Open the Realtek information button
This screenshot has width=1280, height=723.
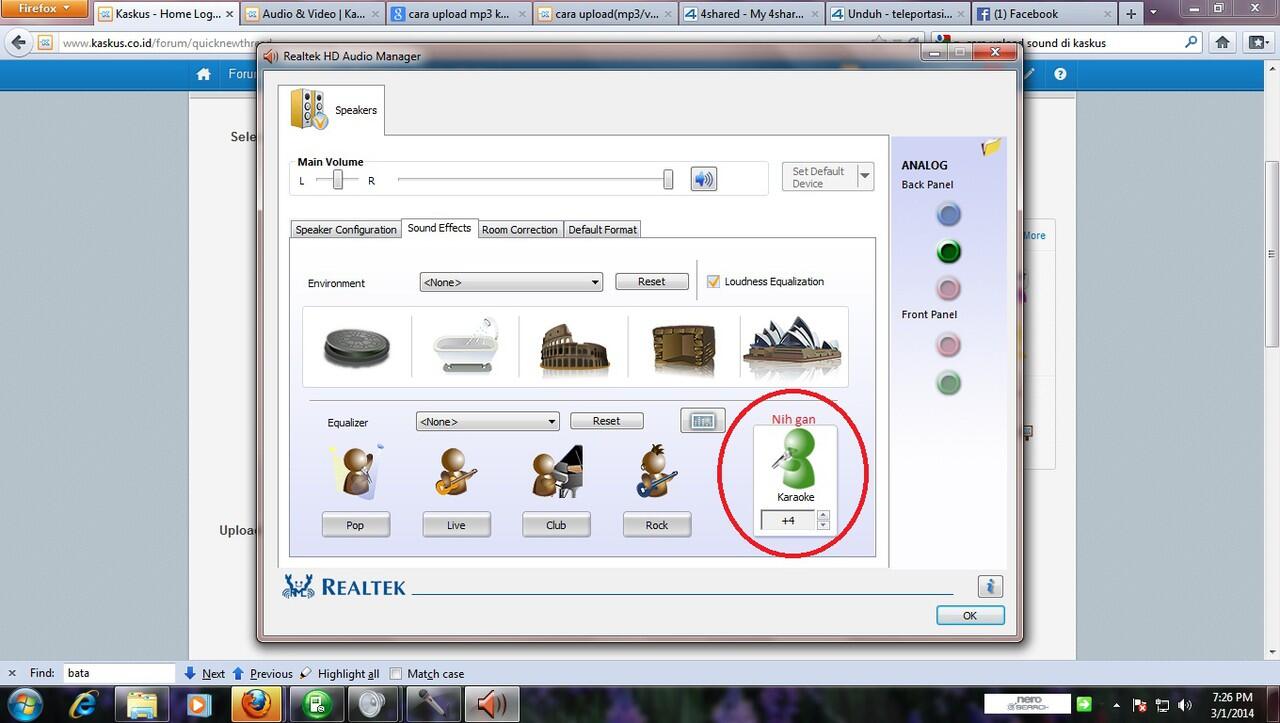[x=990, y=587]
